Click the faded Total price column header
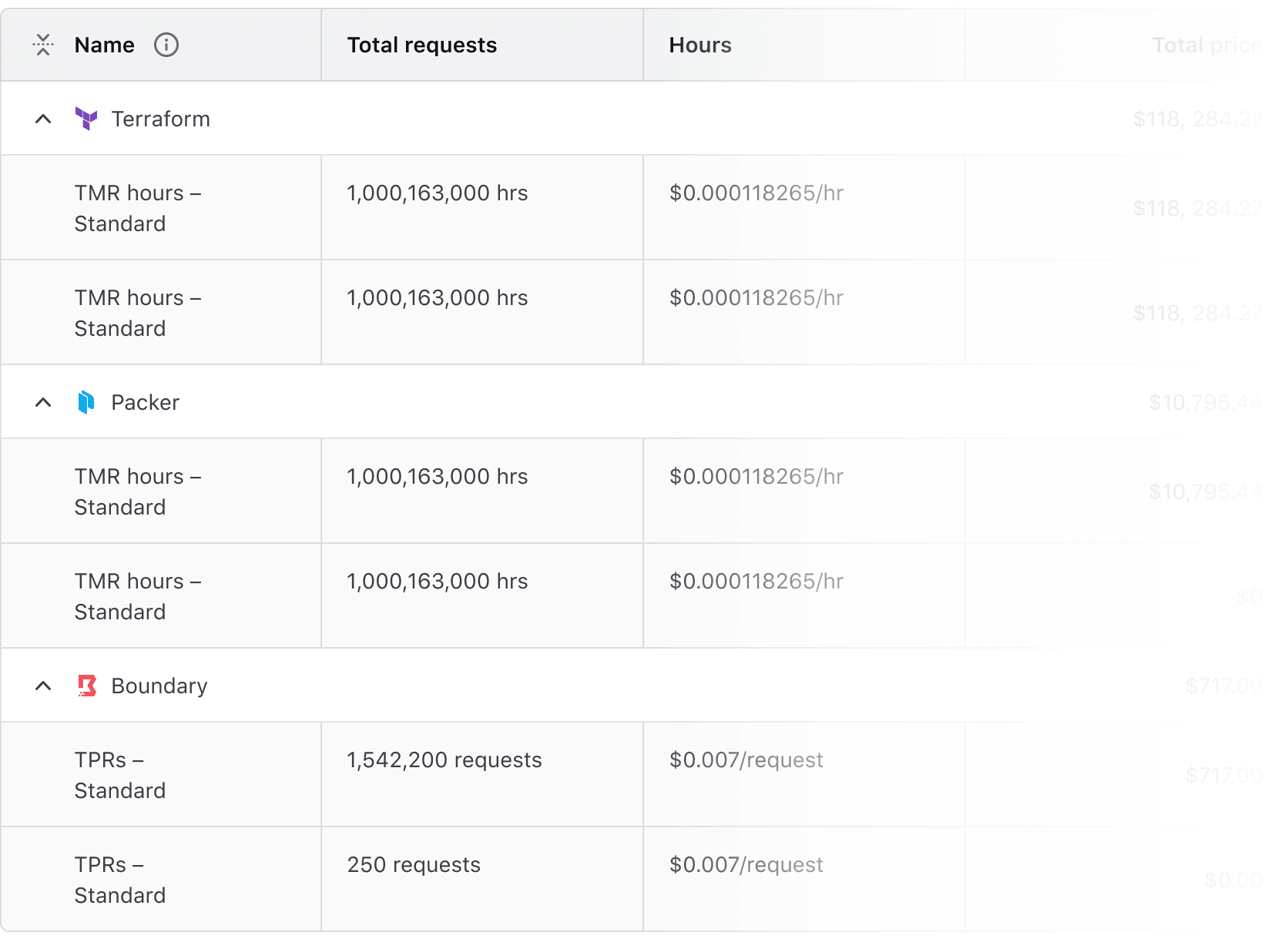Viewport: 1288px width, 939px height. 1206,45
